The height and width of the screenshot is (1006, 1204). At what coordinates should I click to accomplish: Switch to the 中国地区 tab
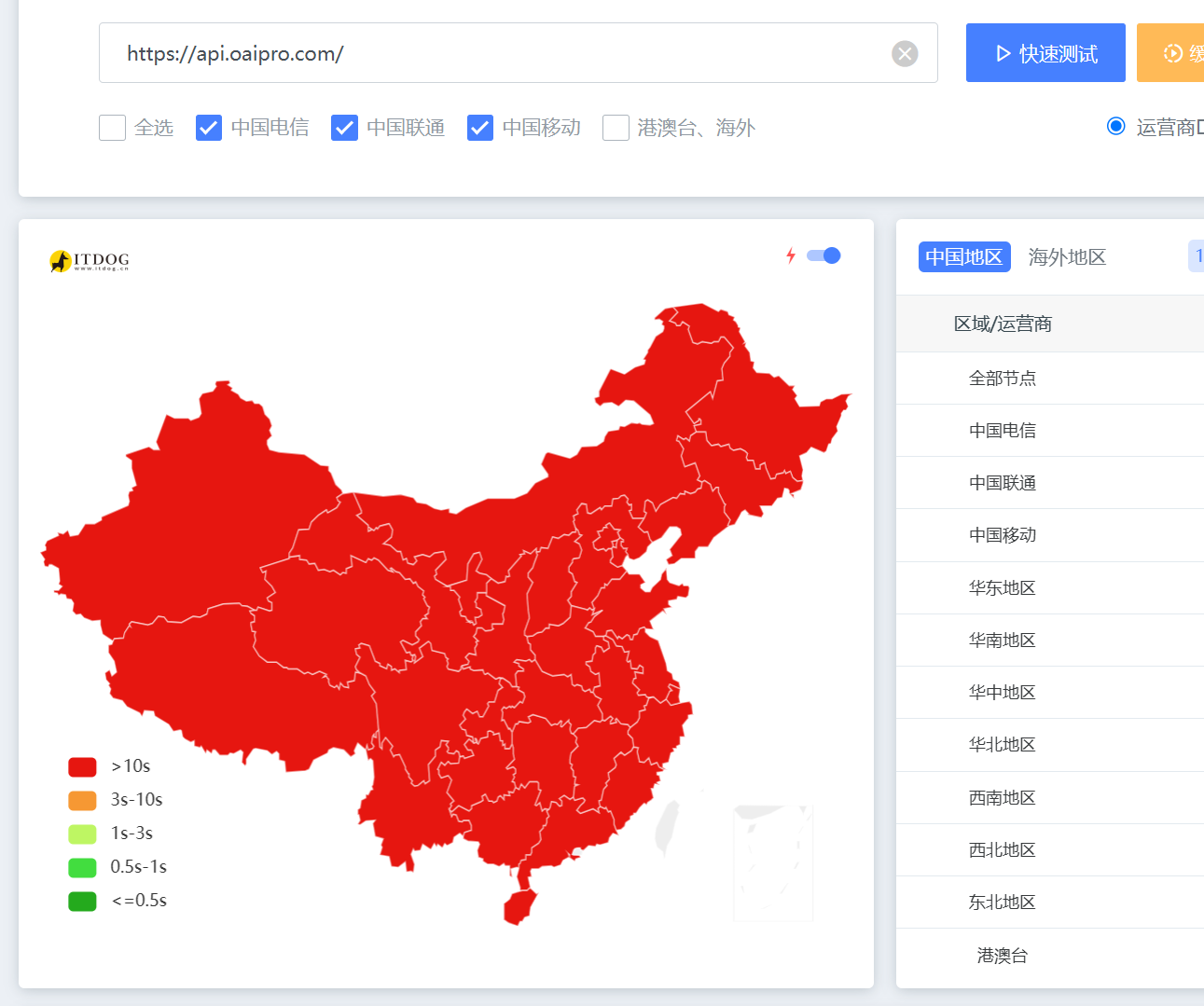pyautogui.click(x=964, y=257)
